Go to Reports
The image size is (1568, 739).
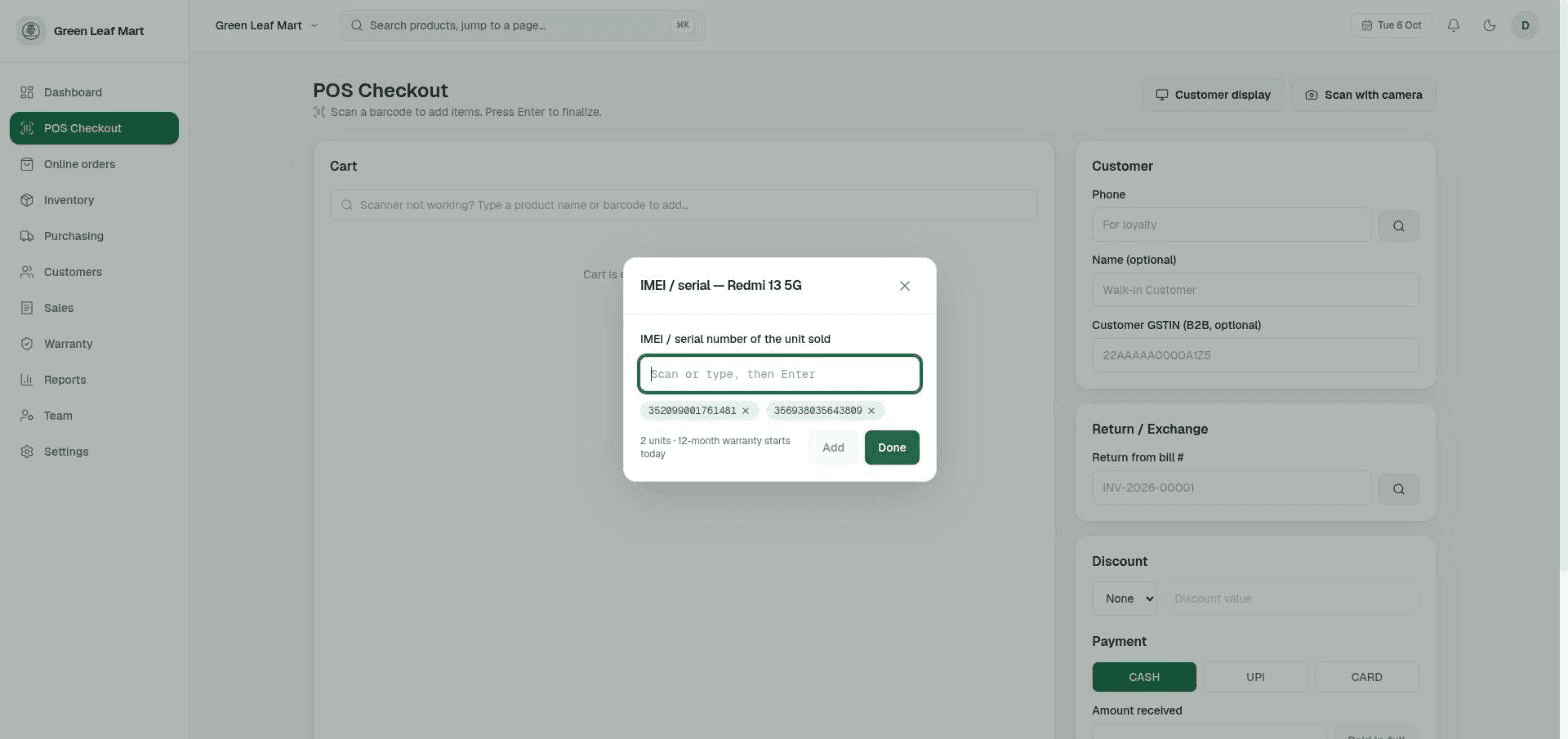(94, 380)
